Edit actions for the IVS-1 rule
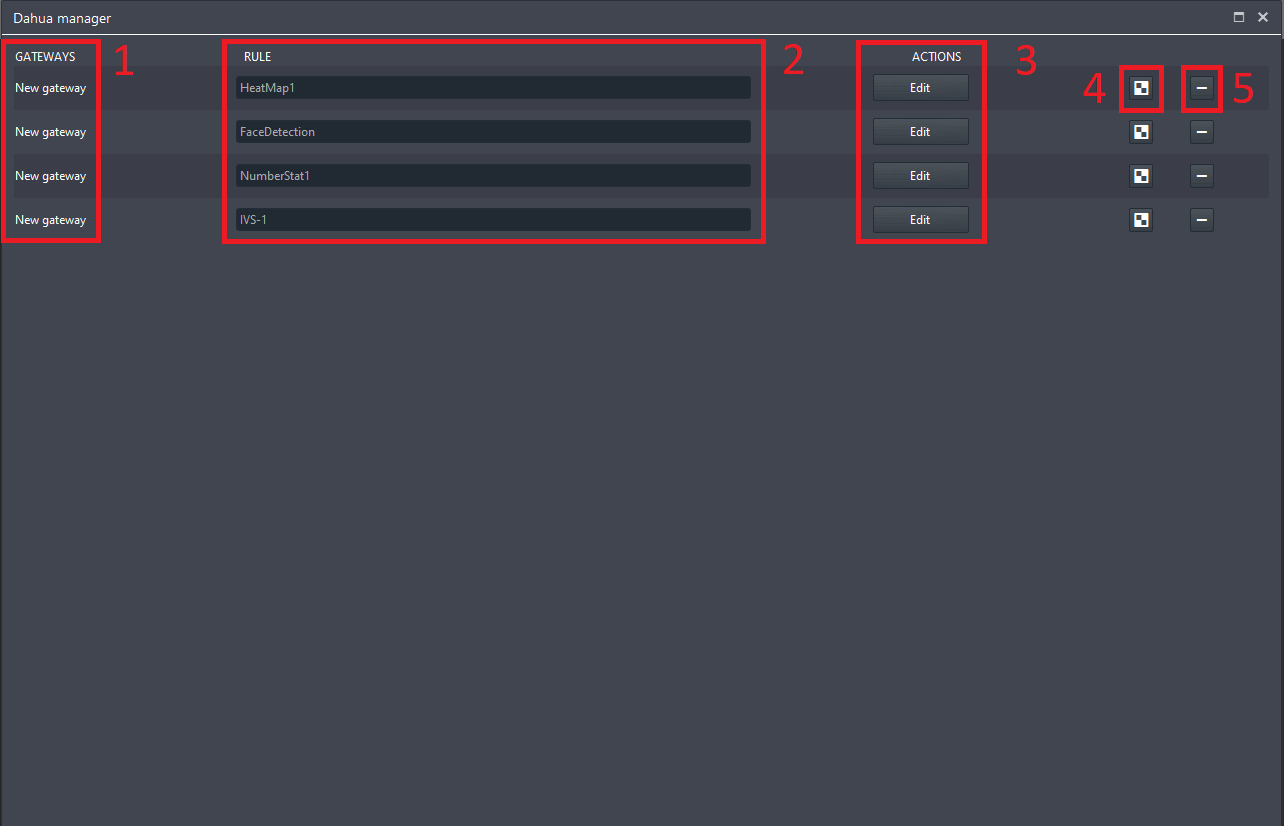The image size is (1284, 826). 920,220
